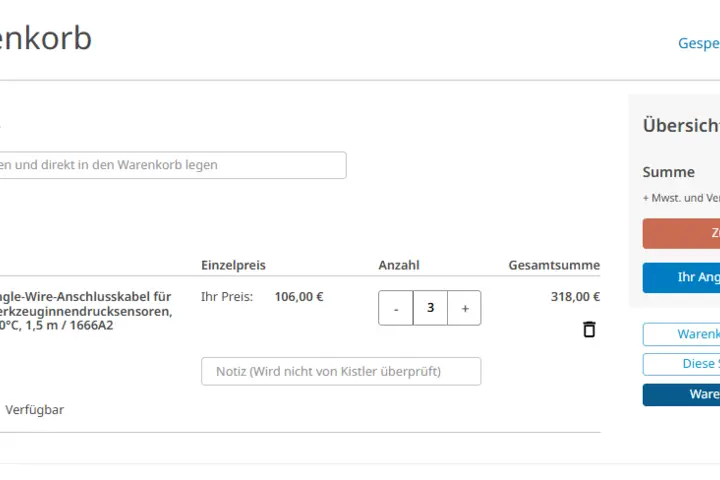Click the blue Ihr Ang... button
This screenshot has height=480, width=720.
(681, 277)
